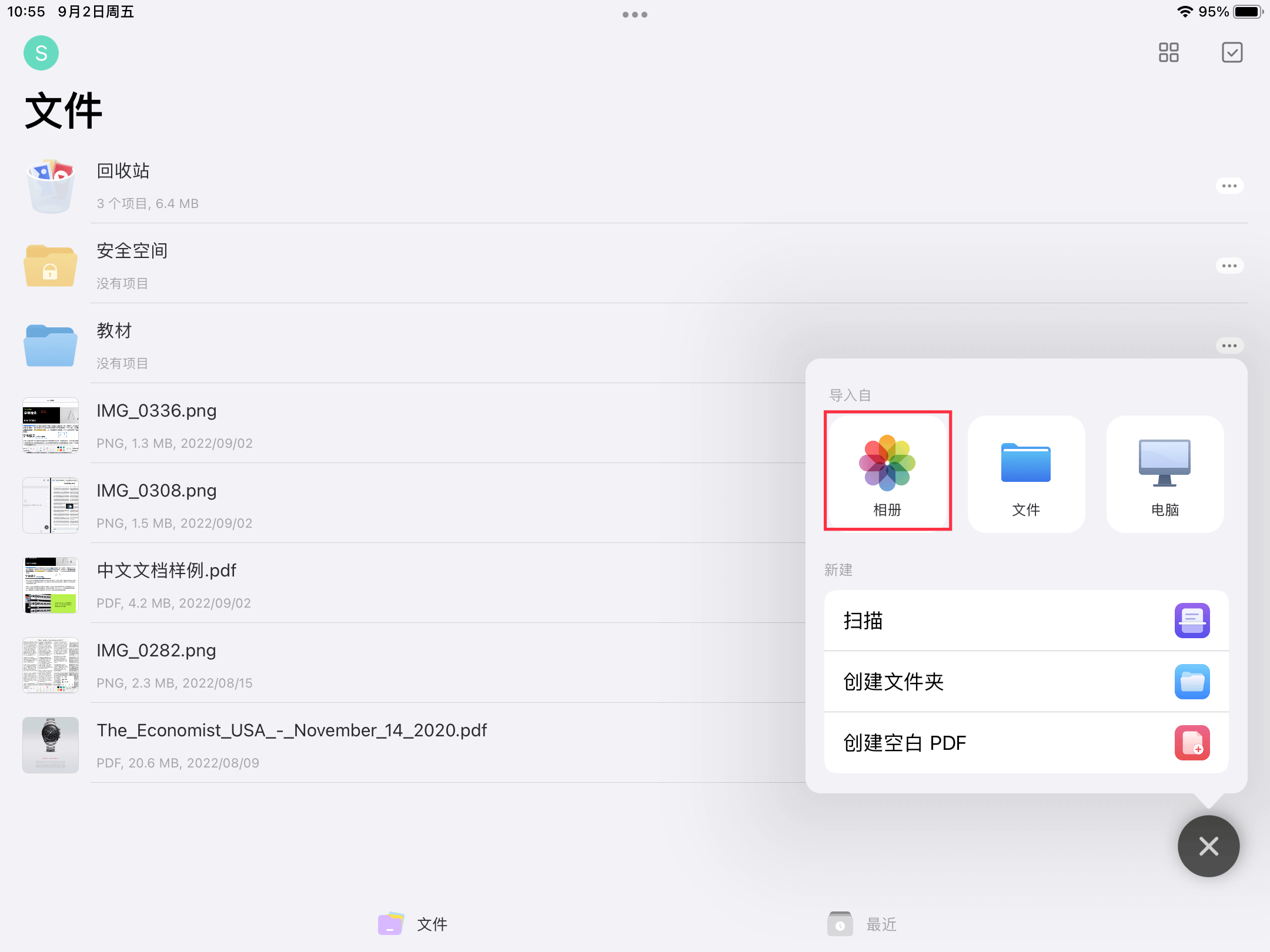This screenshot has width=1270, height=952.
Task: Open 中文文档样例.pdf thumbnail
Action: pos(51,585)
